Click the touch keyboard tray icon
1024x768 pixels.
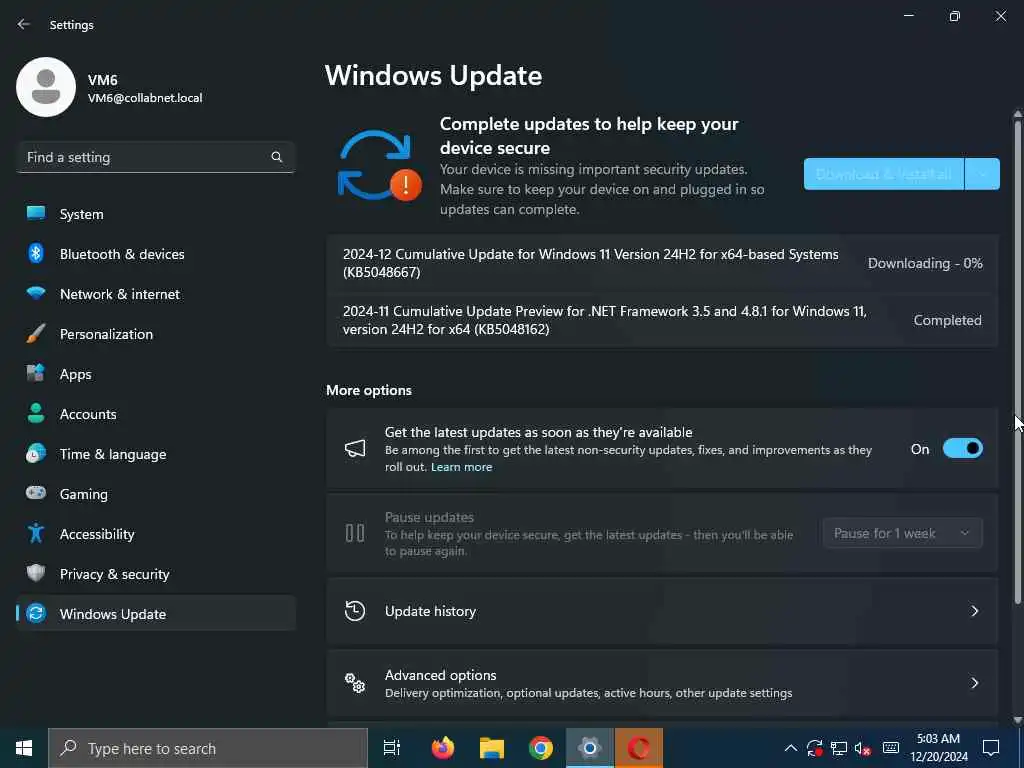[891, 748]
